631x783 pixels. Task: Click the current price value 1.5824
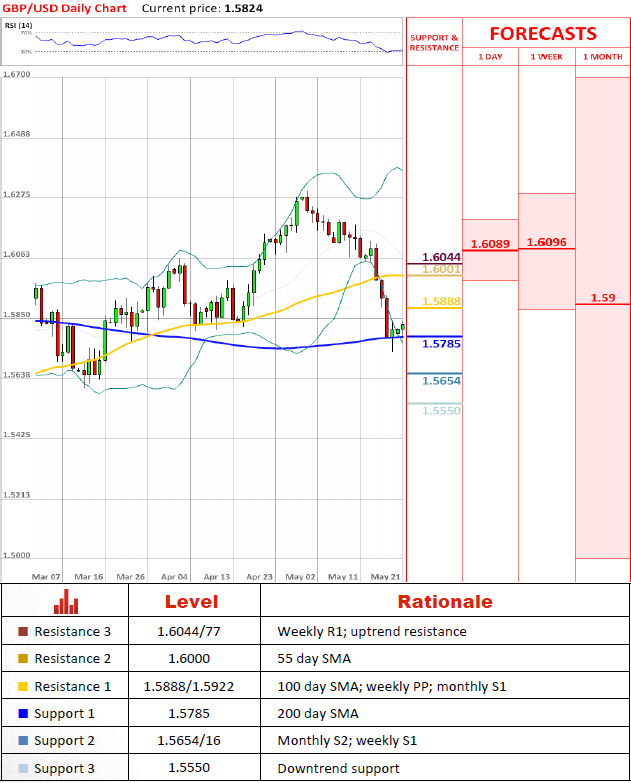coord(244,8)
